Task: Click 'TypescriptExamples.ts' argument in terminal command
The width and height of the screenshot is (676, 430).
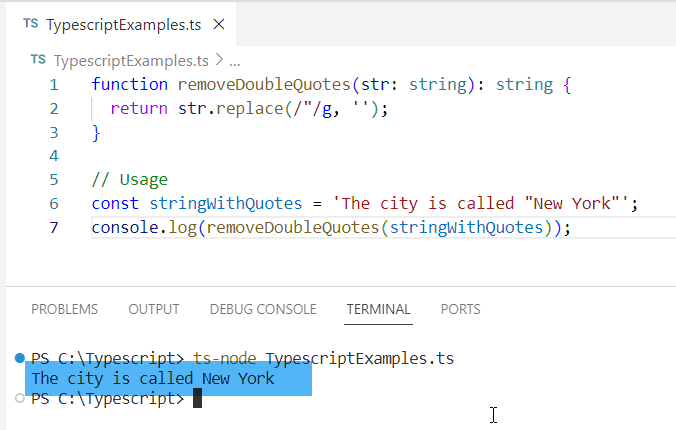Action: click(360, 358)
